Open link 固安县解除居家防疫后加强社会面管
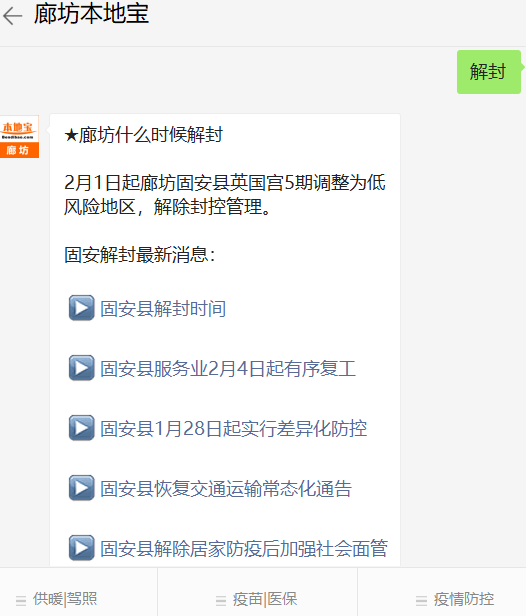This screenshot has height=616, width=526. coord(244,548)
